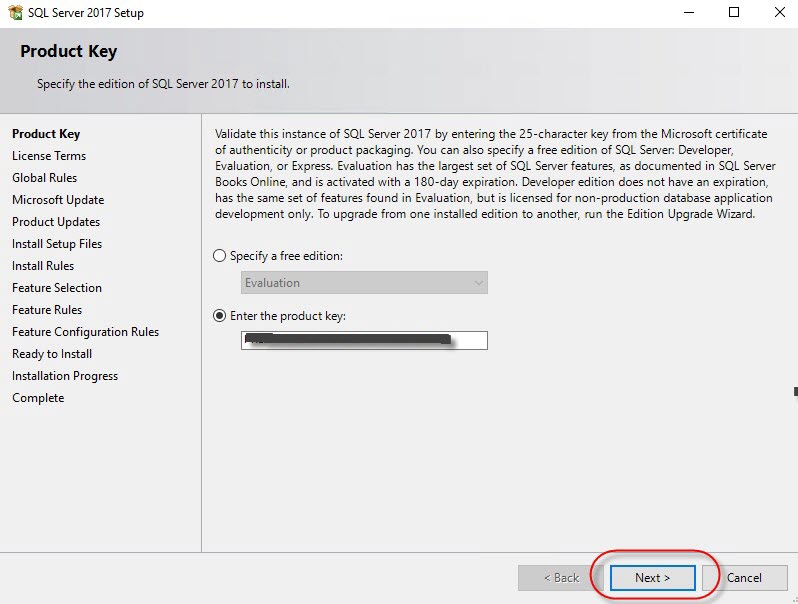Go to the License Terms step
Viewport: 798px width, 604px height.
[x=49, y=156]
